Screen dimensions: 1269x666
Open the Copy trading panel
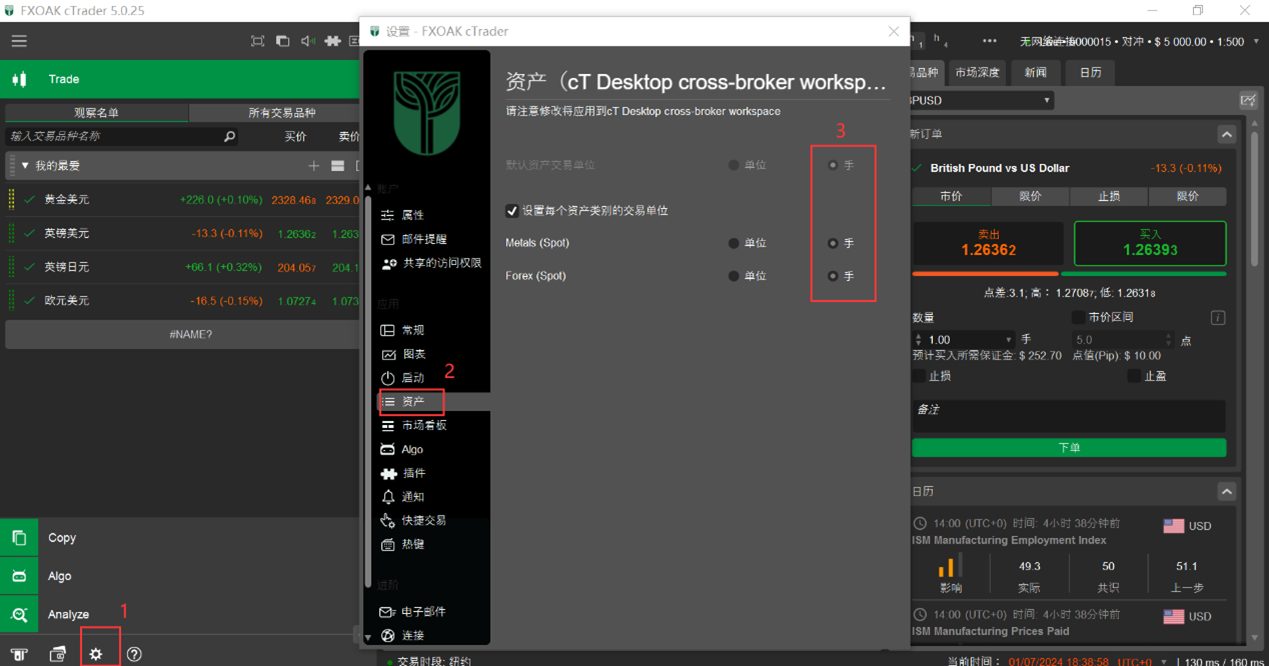(61, 537)
